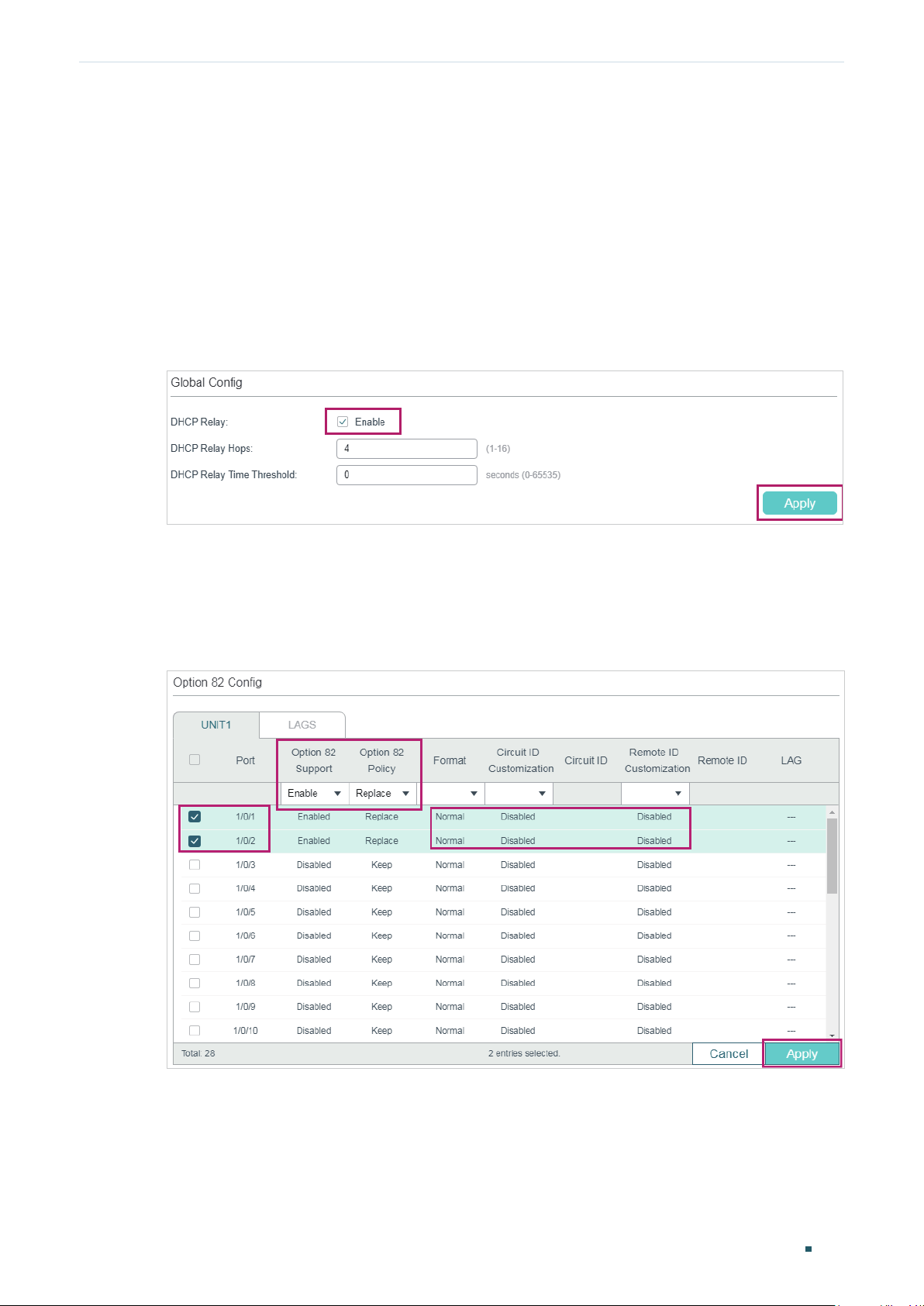
Task: Open the Option 82 Support dropdown
Action: [314, 794]
